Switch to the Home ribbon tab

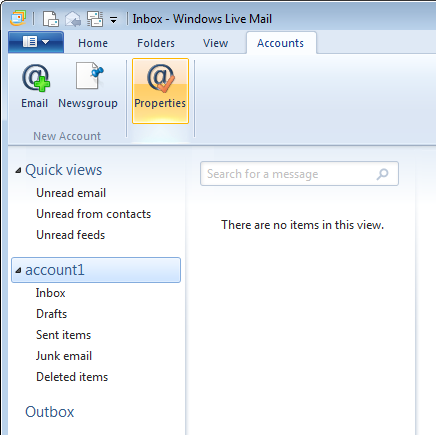[x=93, y=43]
